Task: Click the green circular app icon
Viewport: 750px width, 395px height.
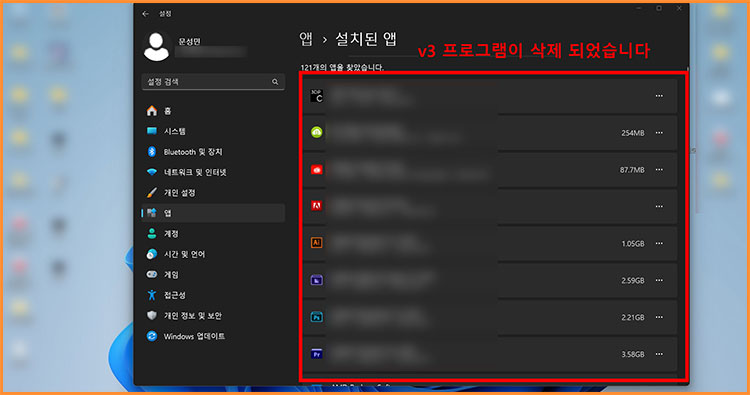Action: (x=317, y=132)
